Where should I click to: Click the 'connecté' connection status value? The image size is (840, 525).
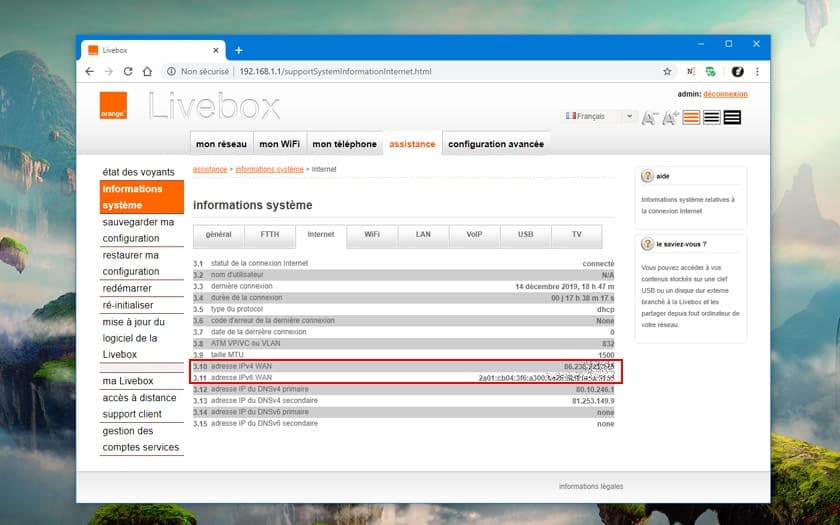(598, 264)
